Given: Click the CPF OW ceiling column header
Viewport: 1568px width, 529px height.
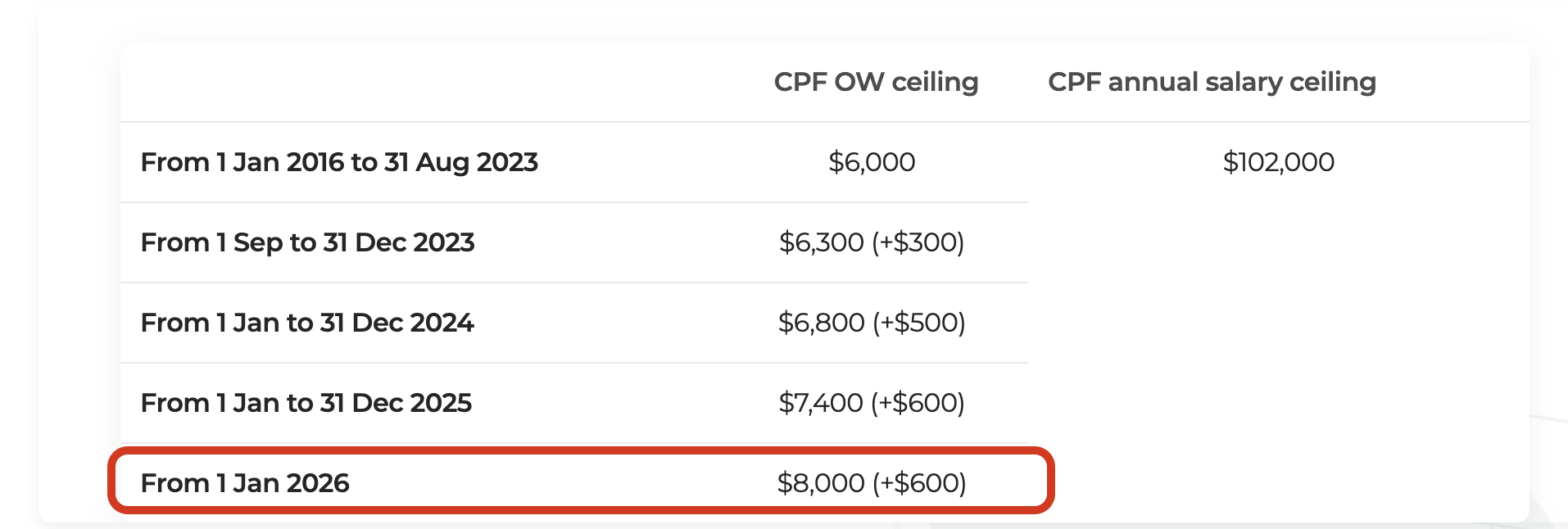Looking at the screenshot, I should click(x=876, y=82).
